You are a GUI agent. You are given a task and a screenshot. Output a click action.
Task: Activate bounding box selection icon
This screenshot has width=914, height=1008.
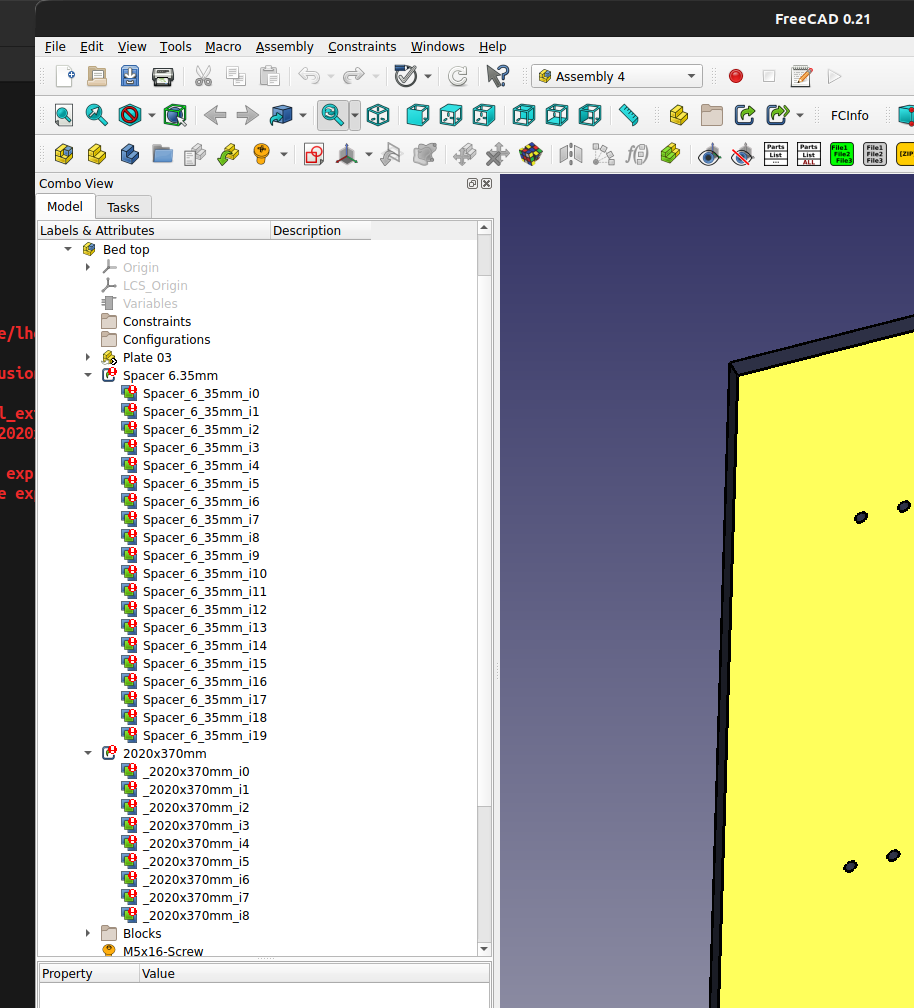click(175, 116)
